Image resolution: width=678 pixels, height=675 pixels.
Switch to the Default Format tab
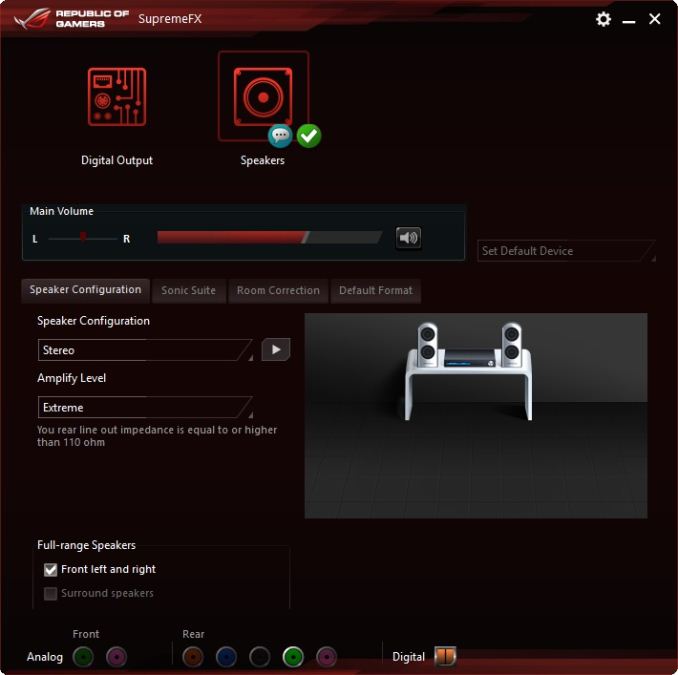click(x=376, y=291)
